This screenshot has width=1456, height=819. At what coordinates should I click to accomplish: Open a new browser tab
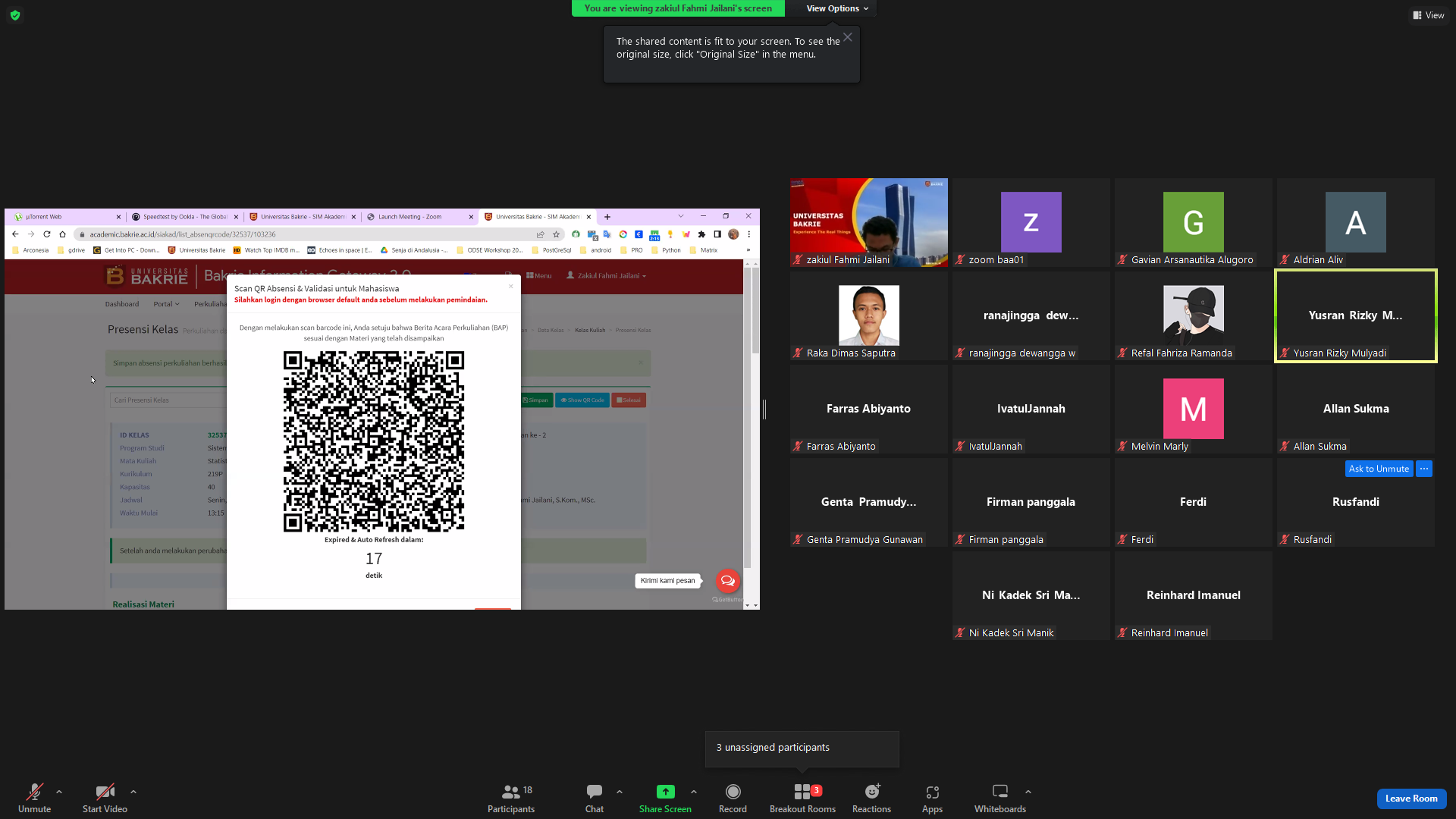point(607,217)
